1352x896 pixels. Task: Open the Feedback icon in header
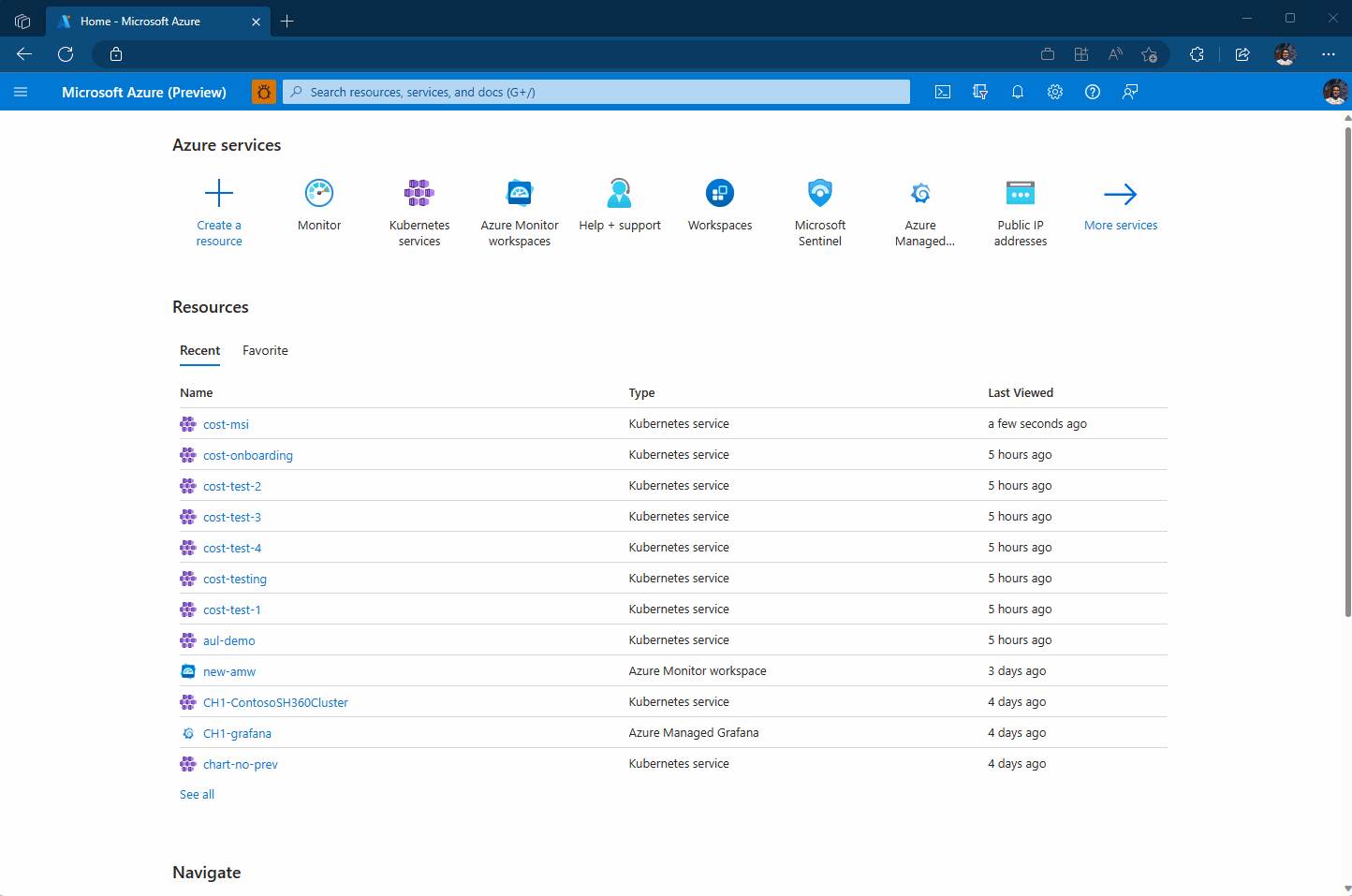1130,92
